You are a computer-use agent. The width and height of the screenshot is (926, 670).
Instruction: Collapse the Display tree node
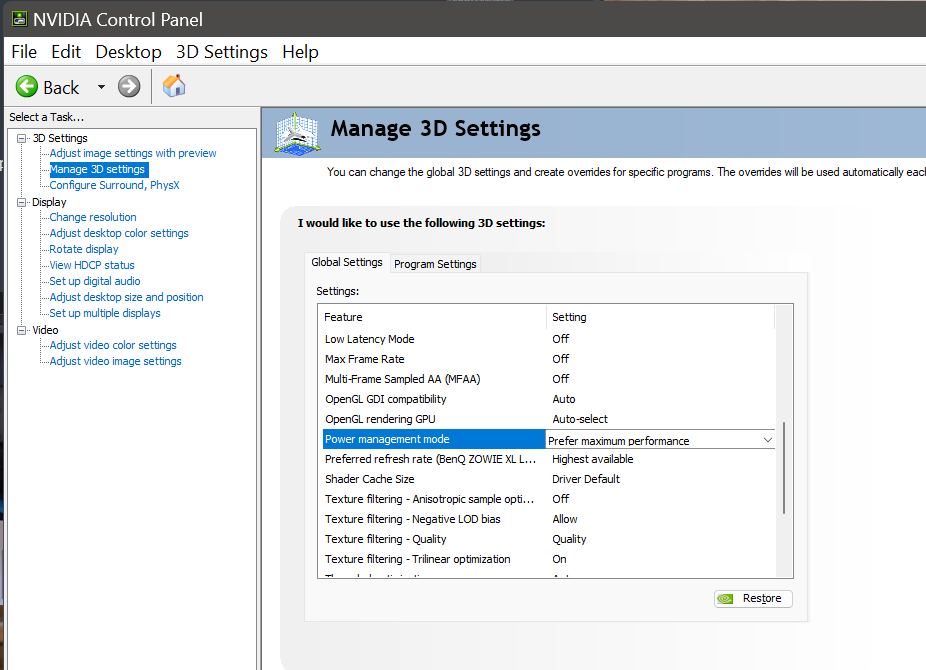(x=22, y=202)
